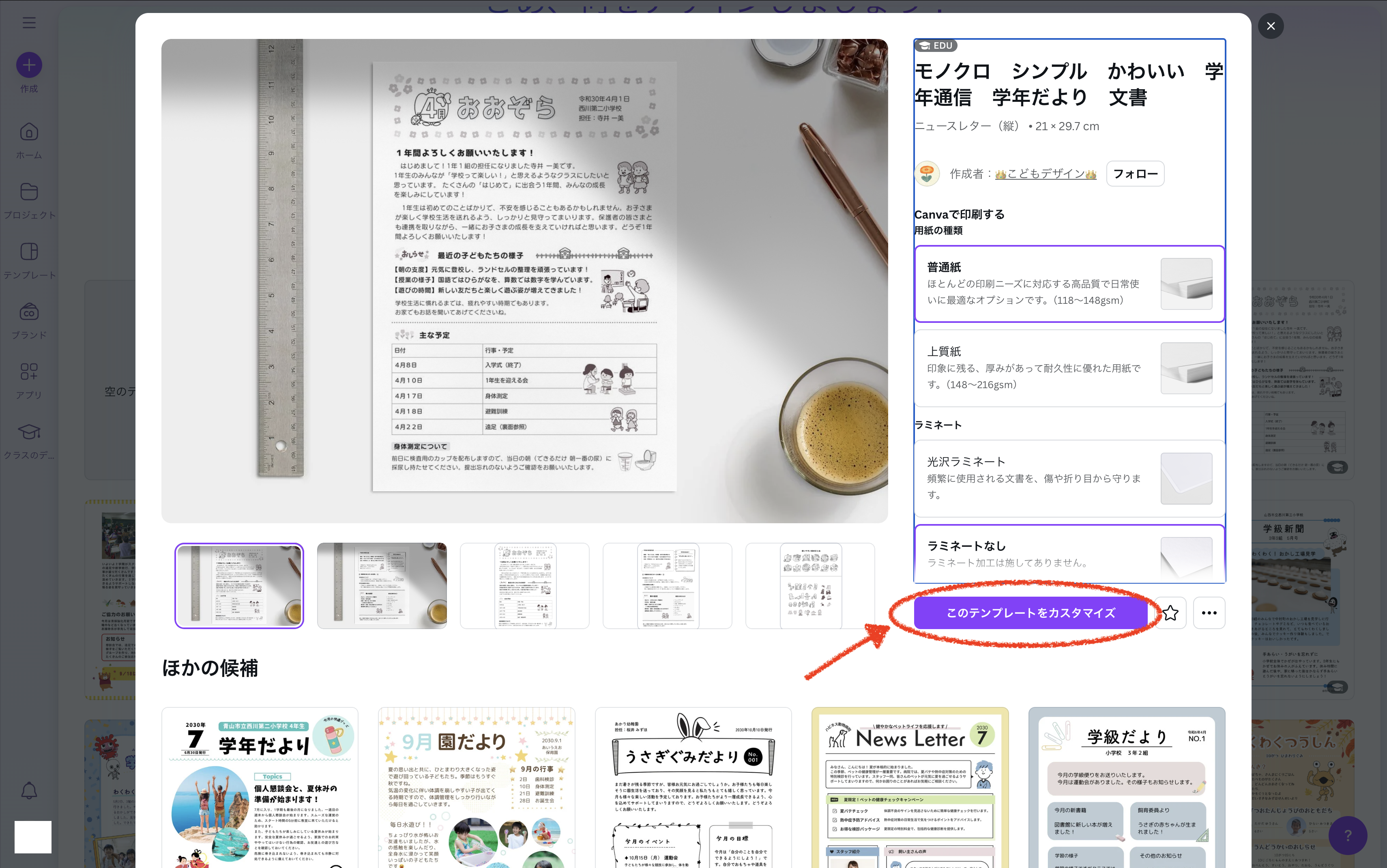The height and width of the screenshot is (868, 1387).
Task: Select first preview thumbnail with ruler
Action: pos(239,586)
